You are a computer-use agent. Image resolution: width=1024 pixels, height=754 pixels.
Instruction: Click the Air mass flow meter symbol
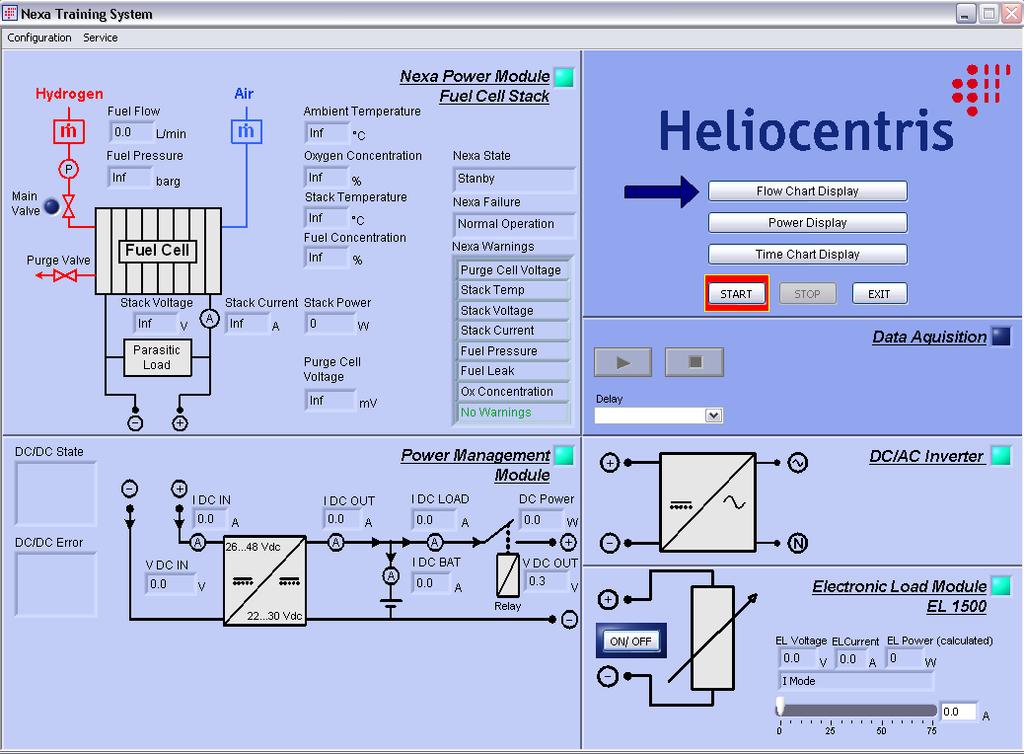coord(246,131)
